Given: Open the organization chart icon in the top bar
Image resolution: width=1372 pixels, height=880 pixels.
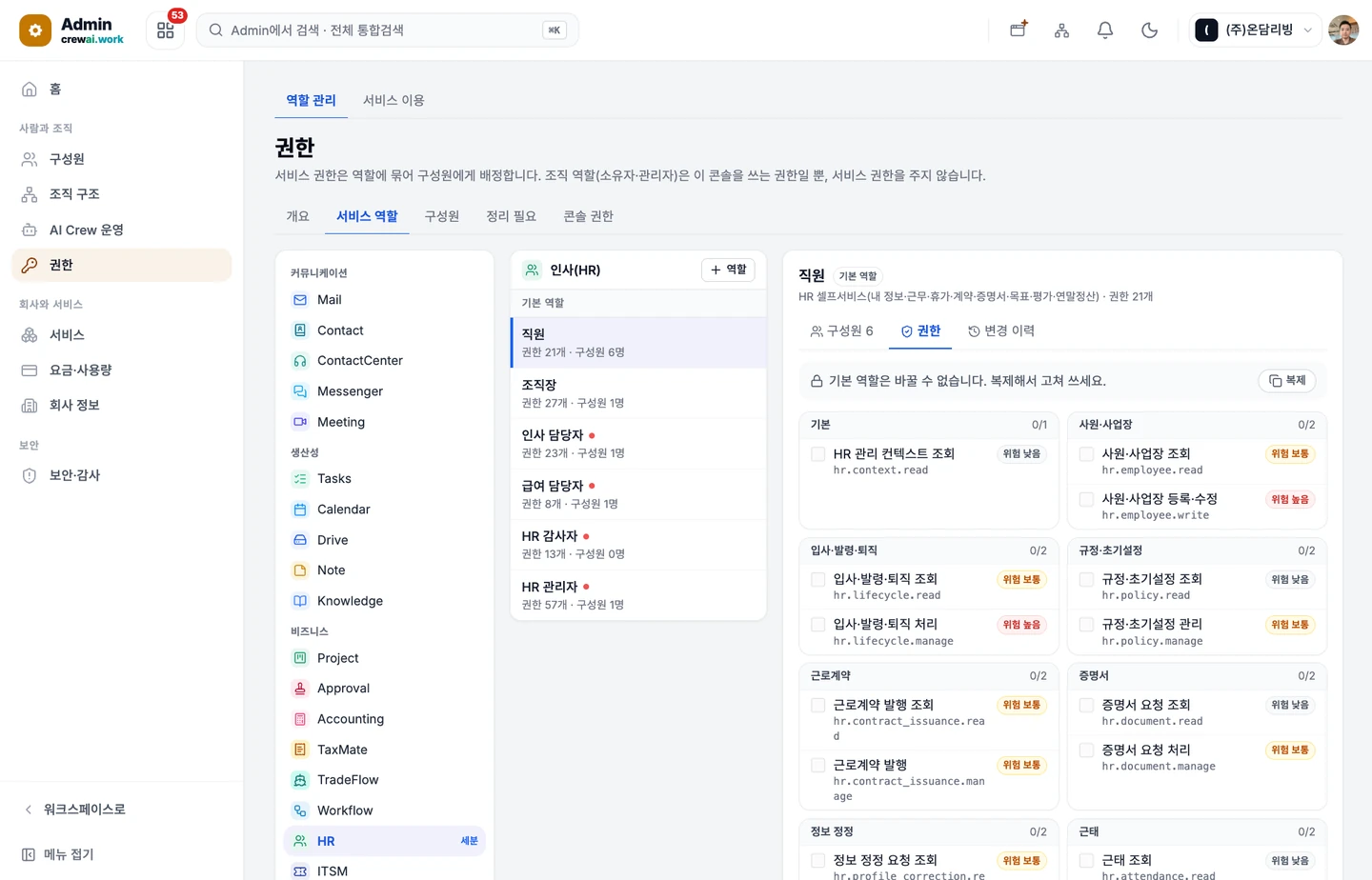Looking at the screenshot, I should click(1061, 30).
